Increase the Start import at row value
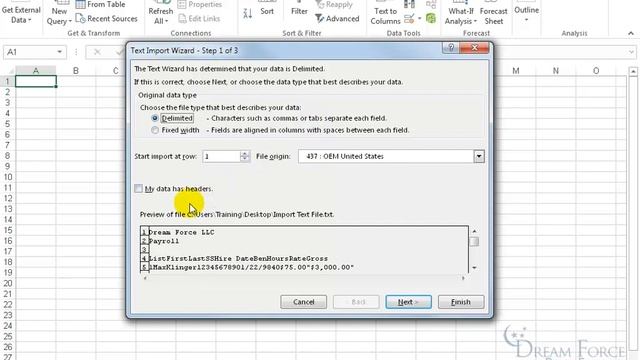Image resolution: width=640 pixels, height=360 pixels. [x=244, y=153]
